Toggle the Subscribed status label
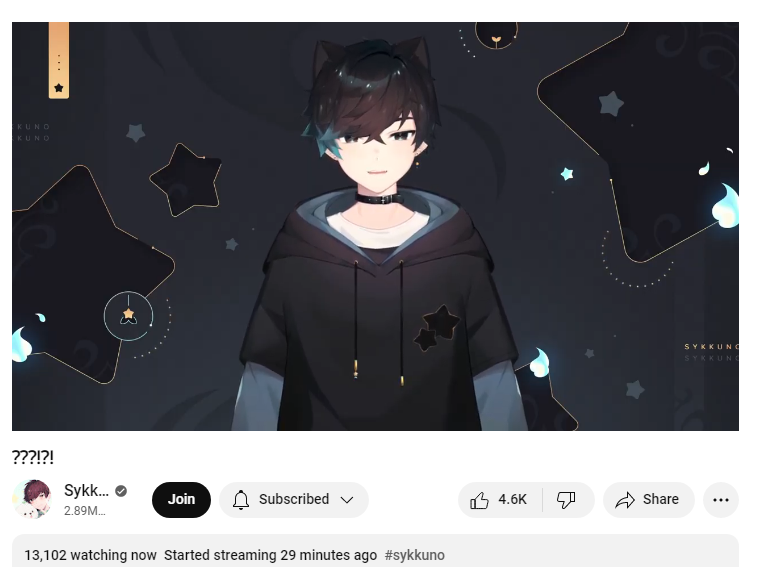This screenshot has width=757, height=567. [294, 499]
